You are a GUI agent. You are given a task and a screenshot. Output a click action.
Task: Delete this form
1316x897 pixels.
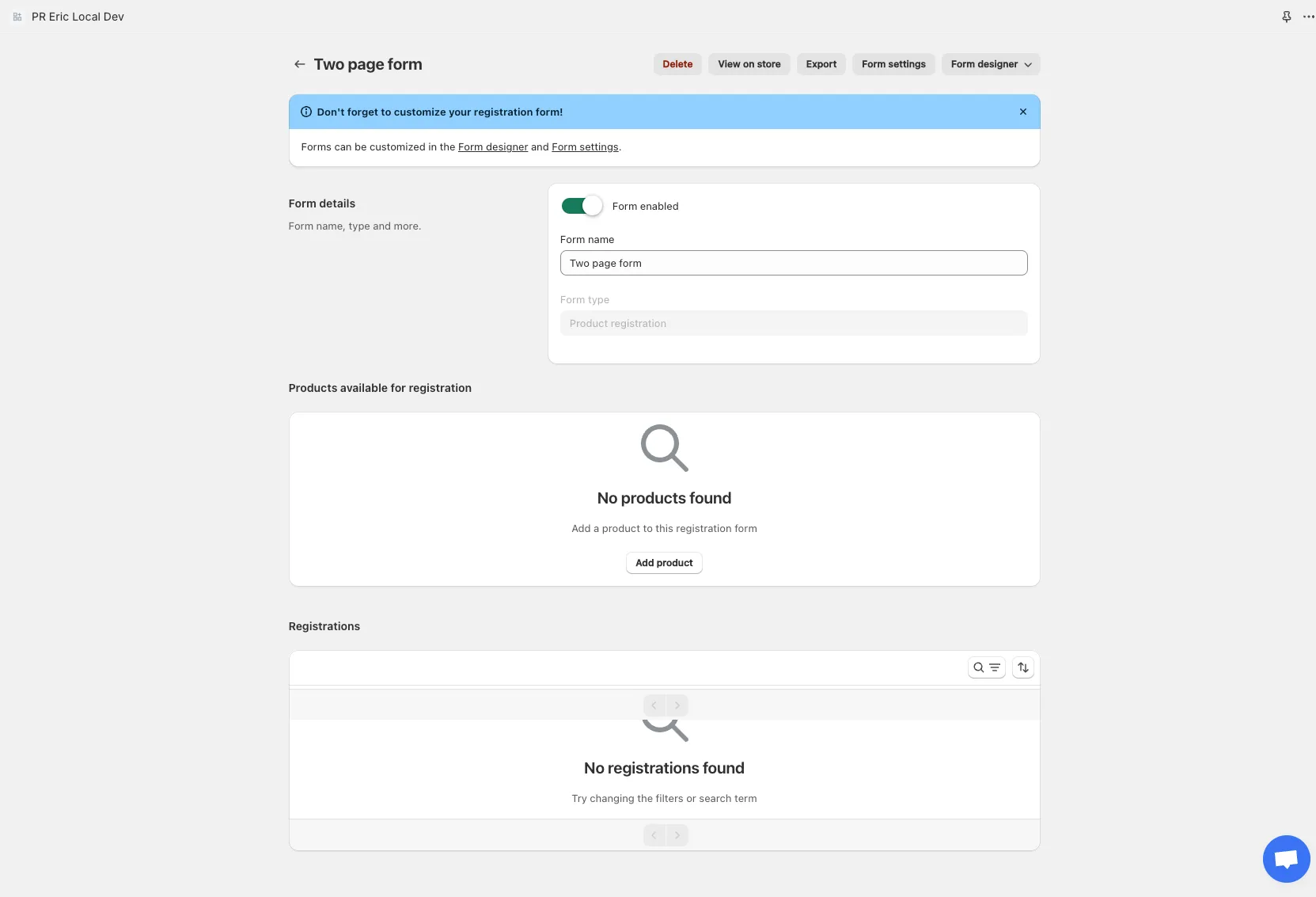677,64
